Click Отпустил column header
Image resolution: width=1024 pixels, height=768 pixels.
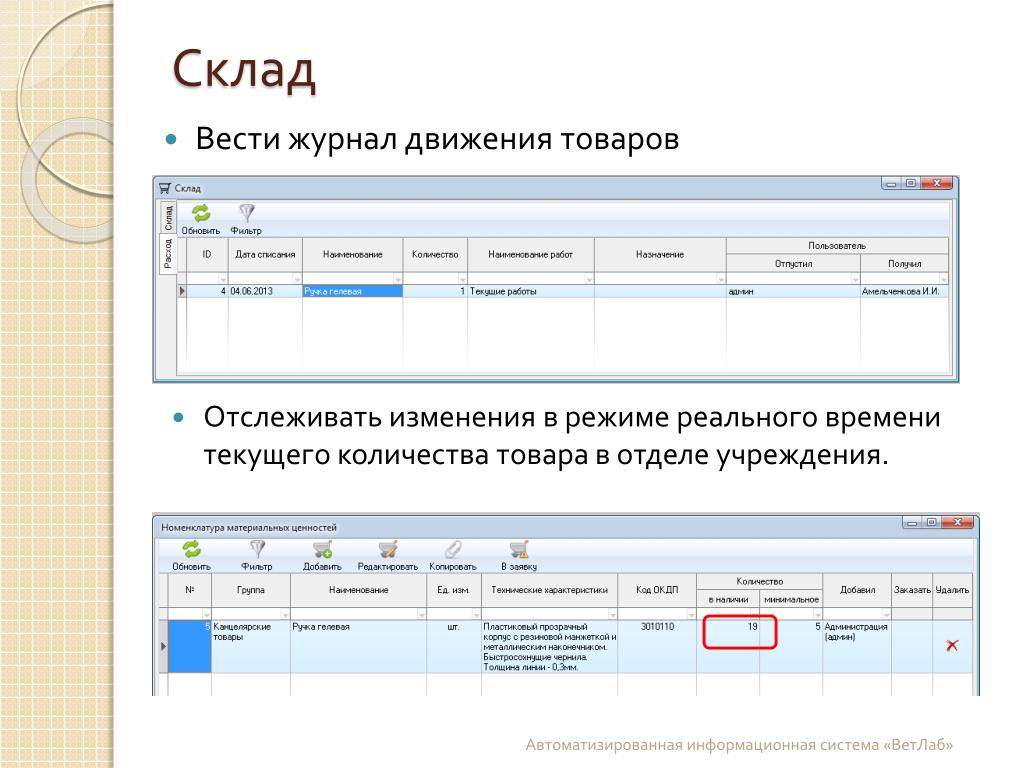pos(793,263)
